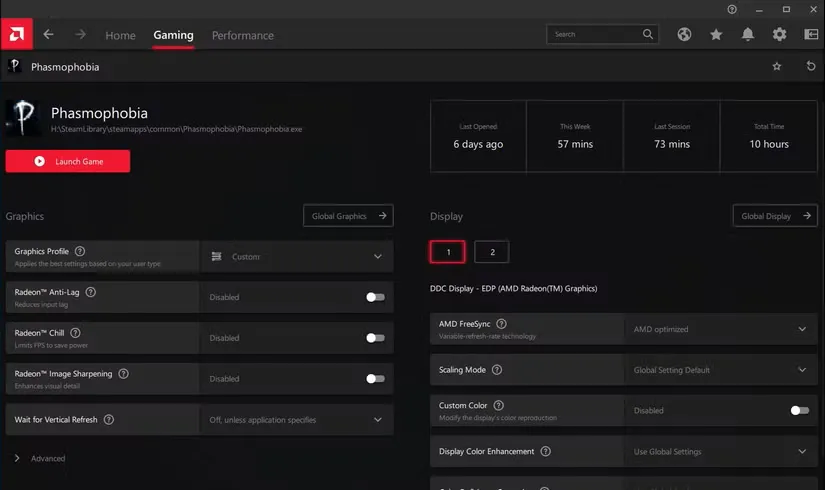Image resolution: width=825 pixels, height=490 pixels.
Task: Show help for Wait for Vertical Refresh
Action: (x=108, y=419)
